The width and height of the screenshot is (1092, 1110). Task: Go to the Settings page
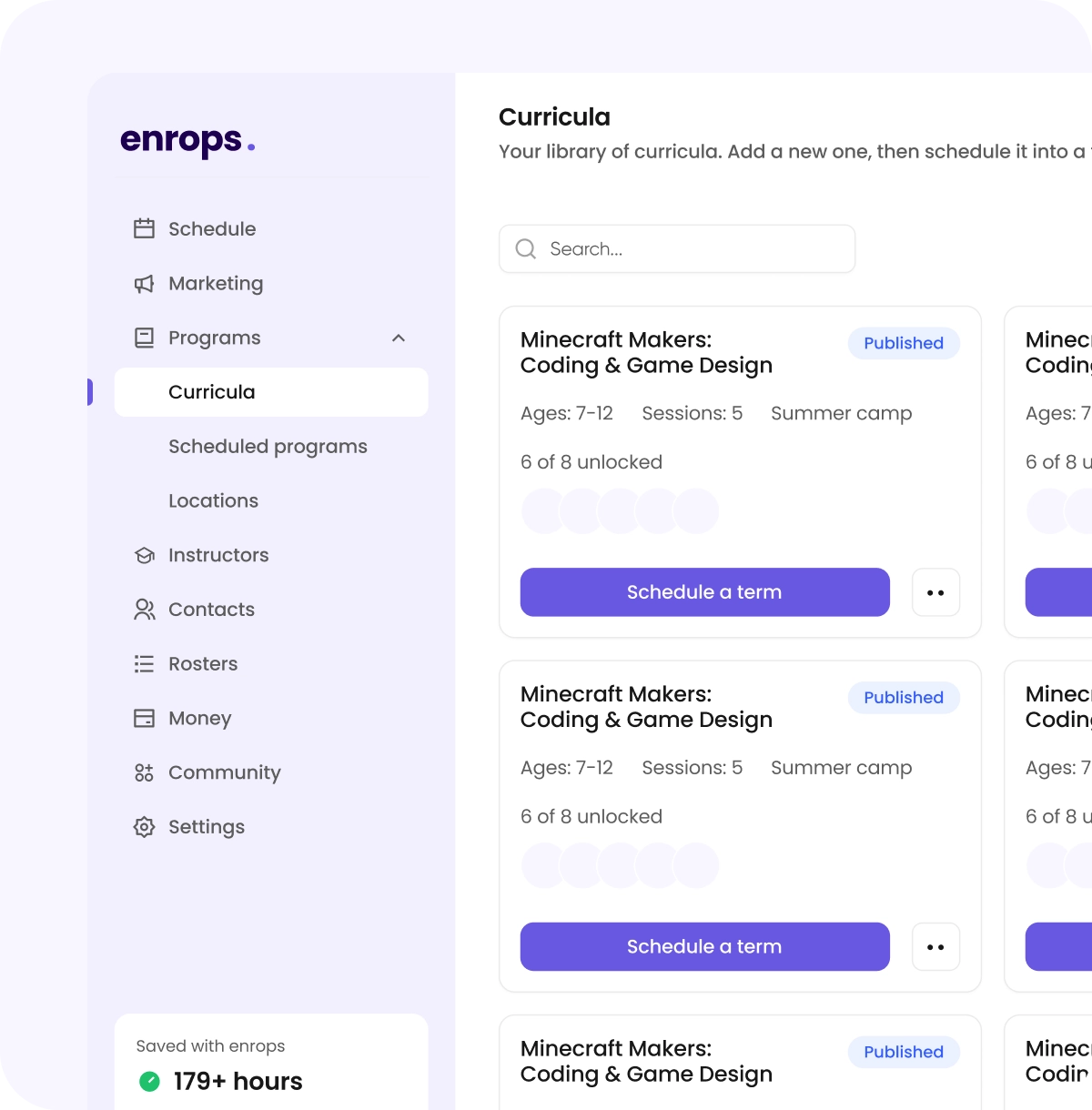pyautogui.click(x=271, y=827)
